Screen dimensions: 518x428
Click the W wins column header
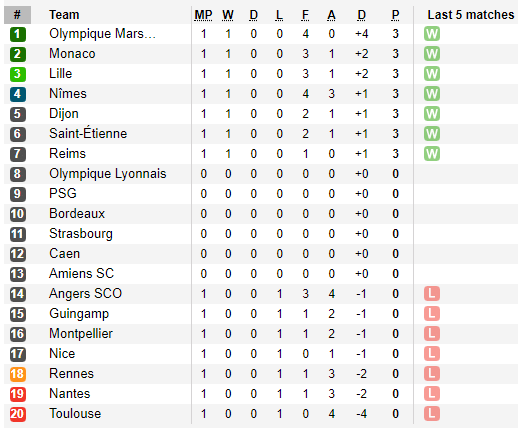(228, 15)
